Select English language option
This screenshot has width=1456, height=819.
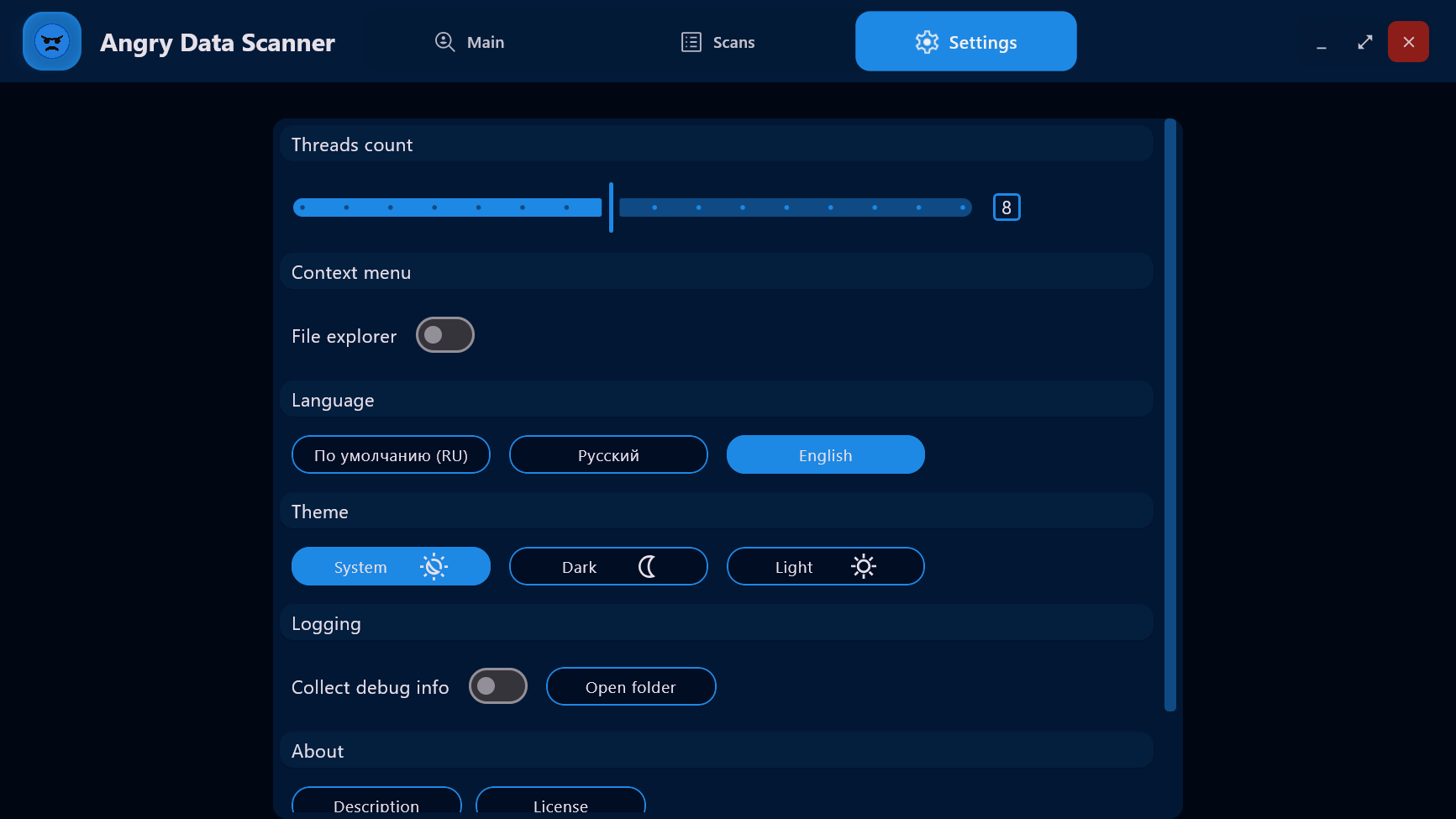825,455
